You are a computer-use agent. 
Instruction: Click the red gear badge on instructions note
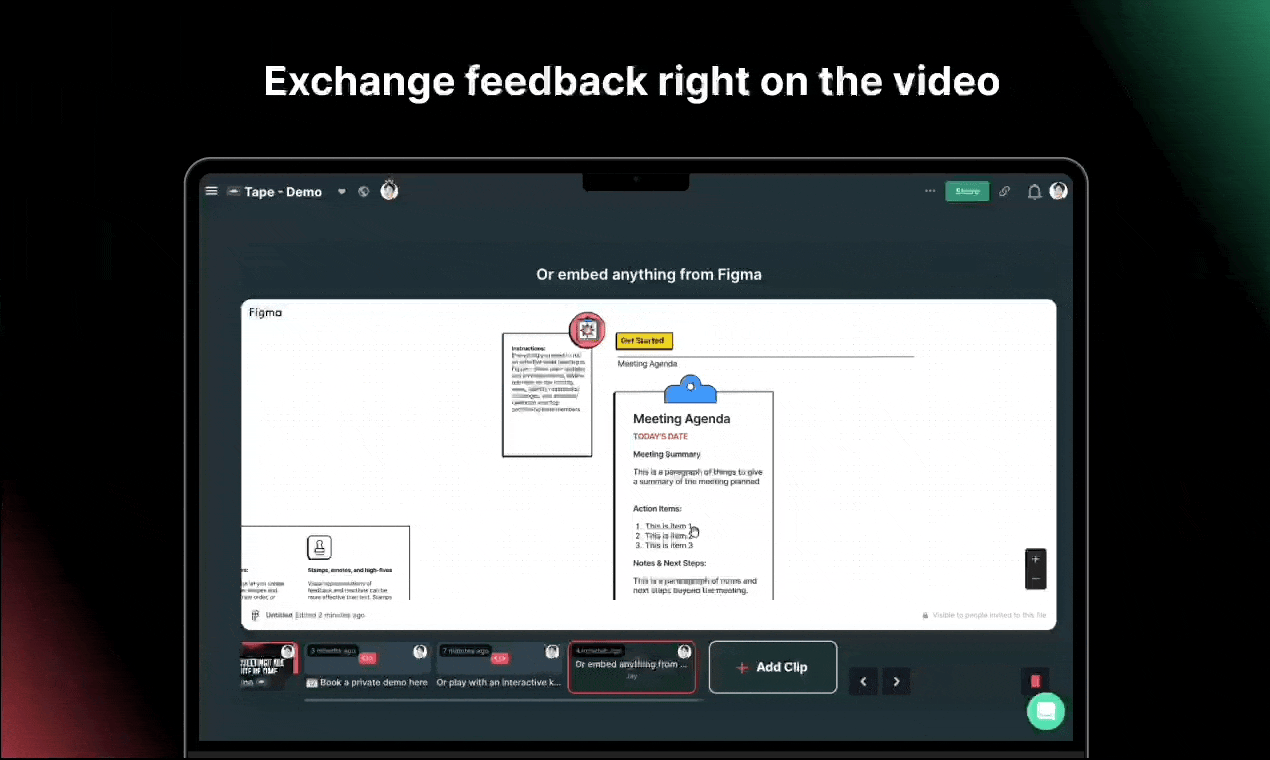(587, 329)
